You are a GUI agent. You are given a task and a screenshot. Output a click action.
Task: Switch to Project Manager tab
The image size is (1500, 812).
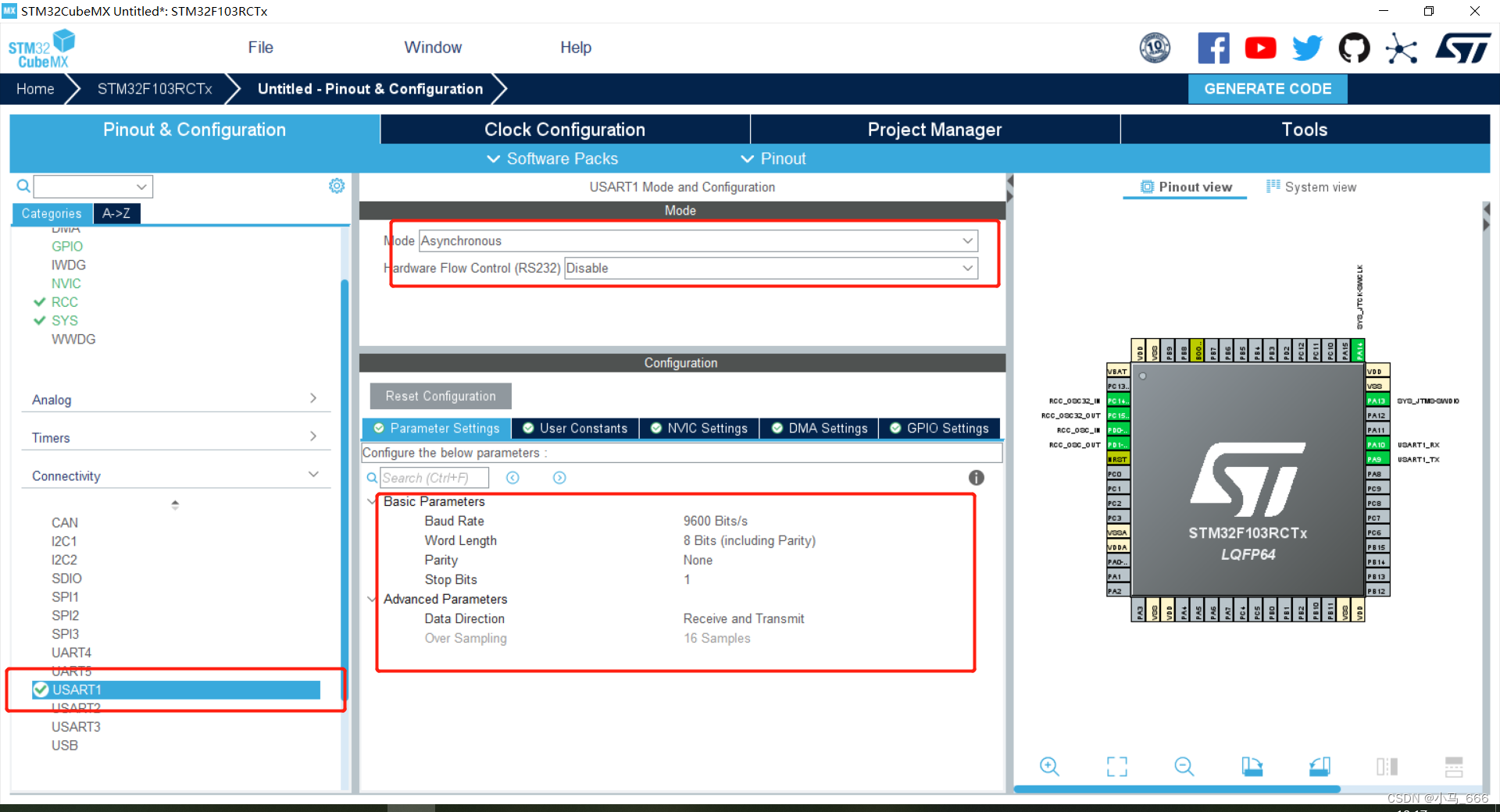pos(934,130)
